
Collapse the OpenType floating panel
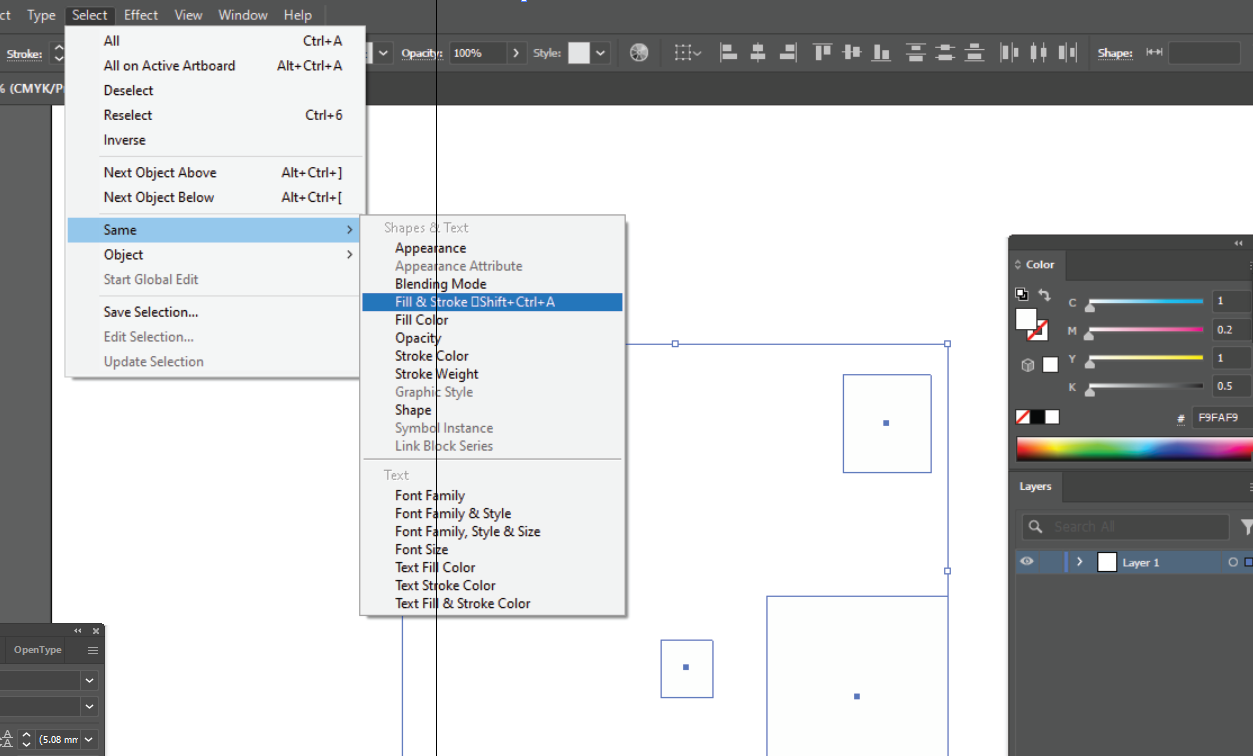coord(78,631)
